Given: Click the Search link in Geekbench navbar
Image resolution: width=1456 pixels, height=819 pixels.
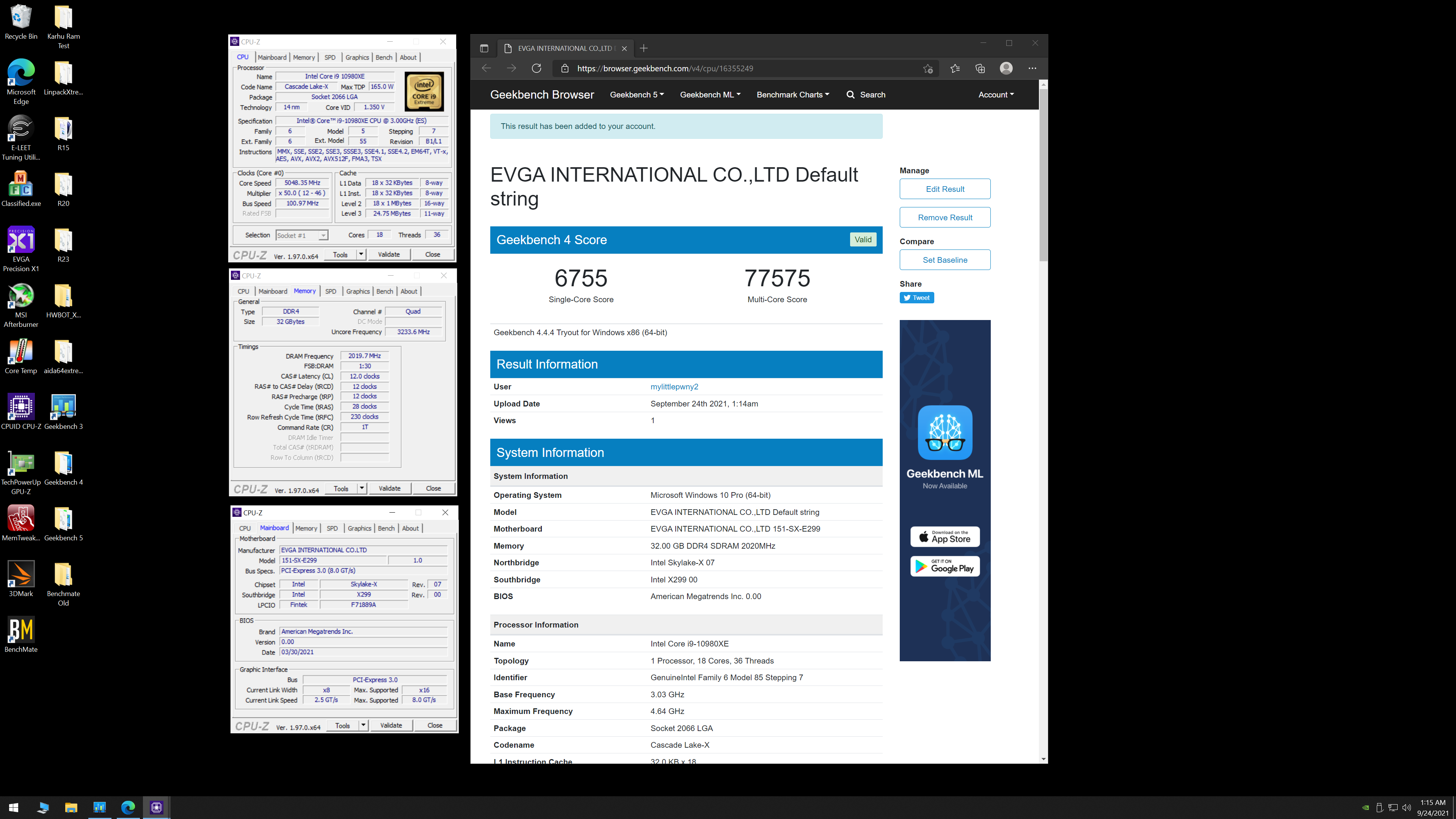Looking at the screenshot, I should click(866, 94).
